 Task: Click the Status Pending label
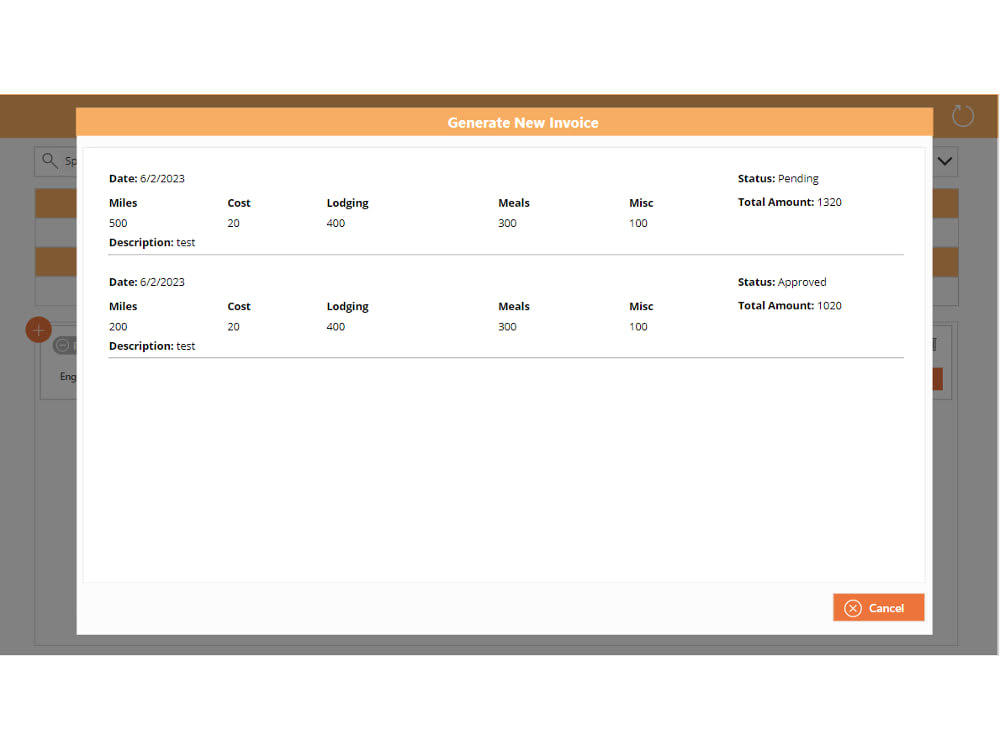[x=777, y=178]
